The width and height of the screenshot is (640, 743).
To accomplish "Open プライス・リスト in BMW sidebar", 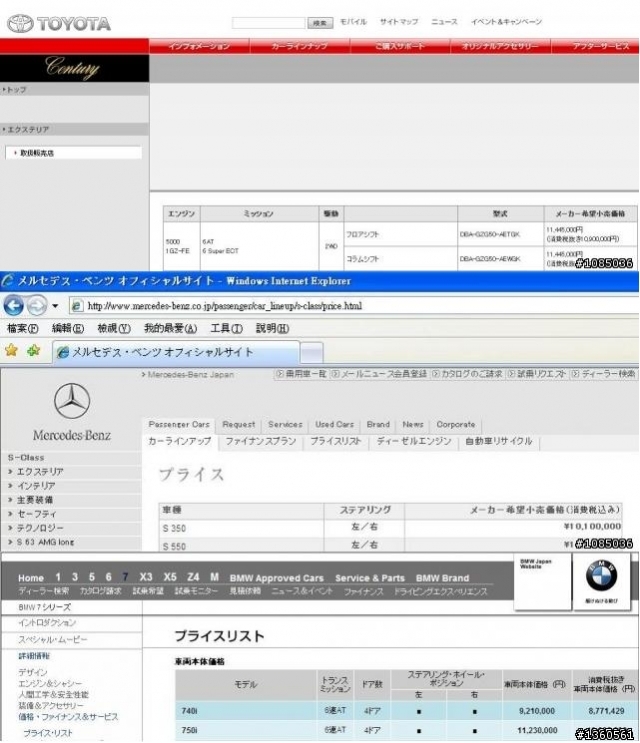I will coord(48,733).
